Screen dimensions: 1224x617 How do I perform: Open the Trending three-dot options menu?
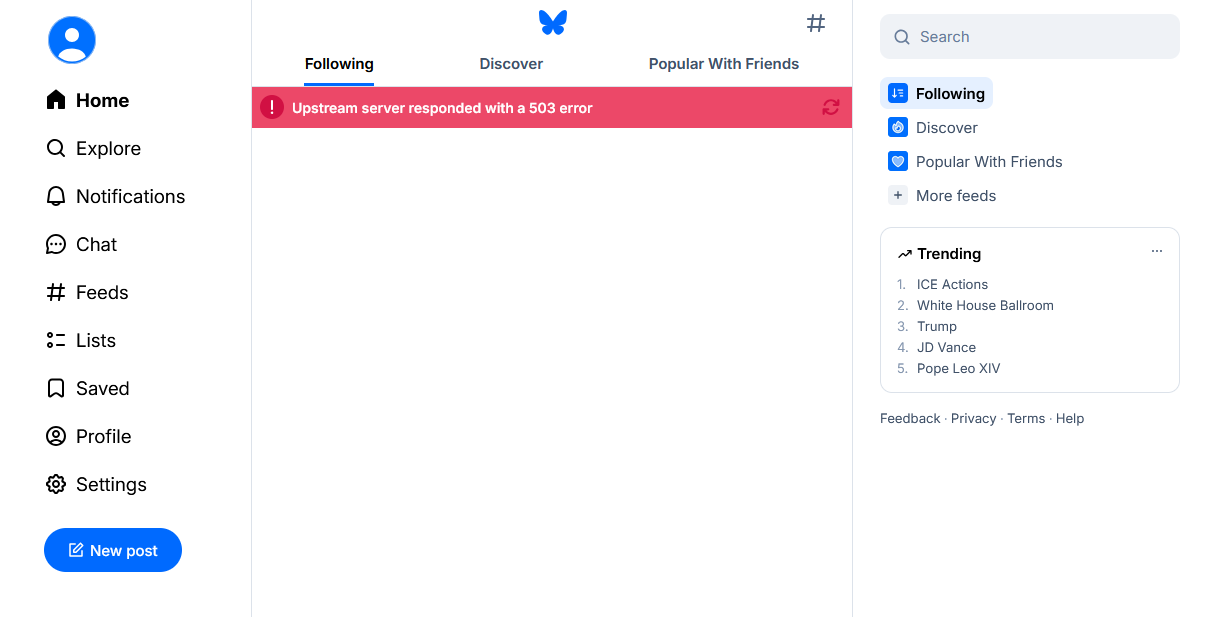pyautogui.click(x=1157, y=252)
